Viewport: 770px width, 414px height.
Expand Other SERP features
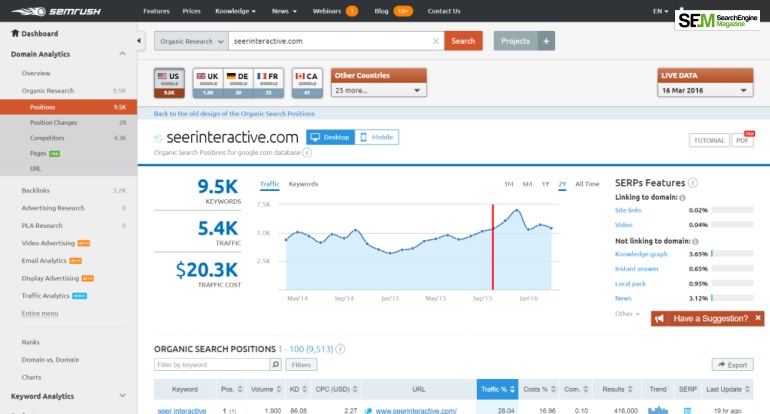(x=627, y=314)
